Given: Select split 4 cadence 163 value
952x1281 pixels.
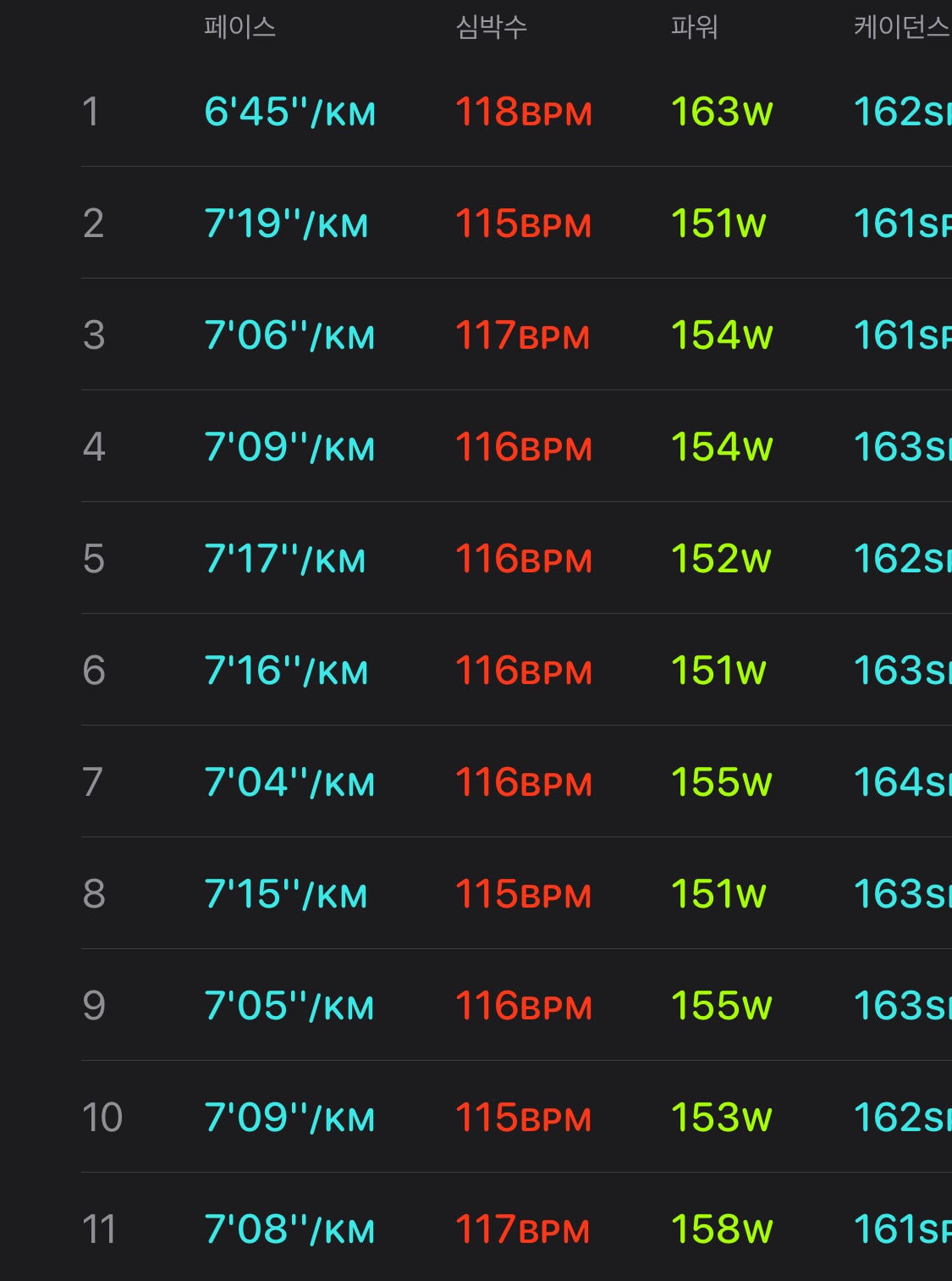Looking at the screenshot, I should click(x=902, y=447).
